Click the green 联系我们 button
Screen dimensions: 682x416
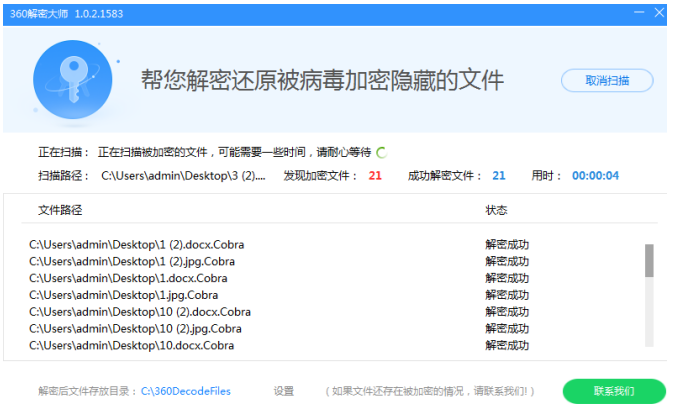(614, 391)
